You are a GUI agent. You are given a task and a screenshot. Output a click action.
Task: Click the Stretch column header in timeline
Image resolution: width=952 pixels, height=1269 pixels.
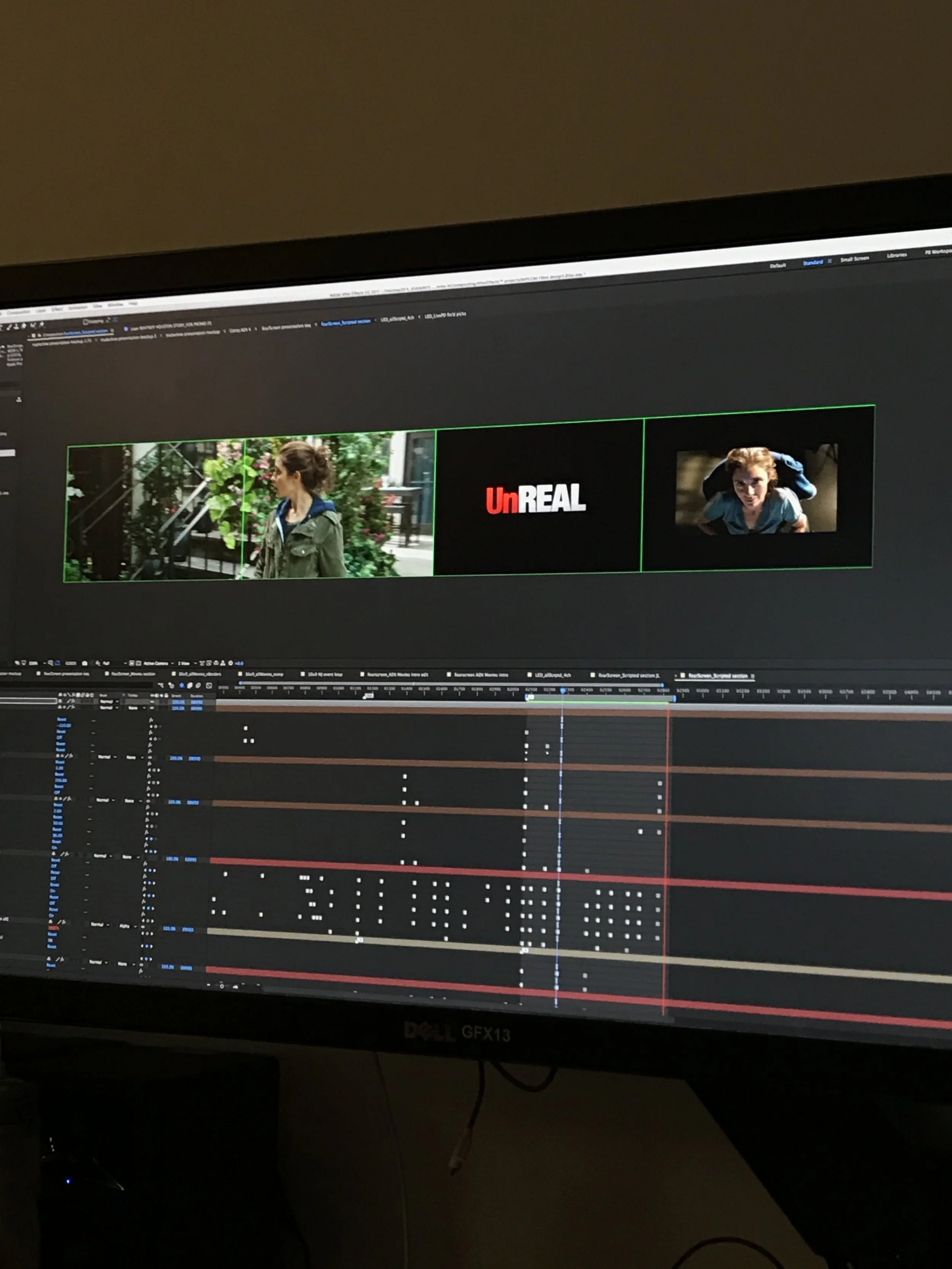pyautogui.click(x=176, y=696)
